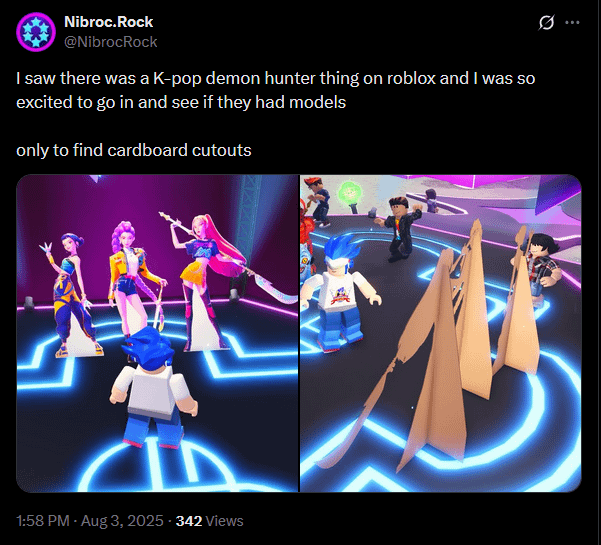This screenshot has width=601, height=545.
Task: Click the Aug 3, 2025 post date
Action: pos(122,521)
